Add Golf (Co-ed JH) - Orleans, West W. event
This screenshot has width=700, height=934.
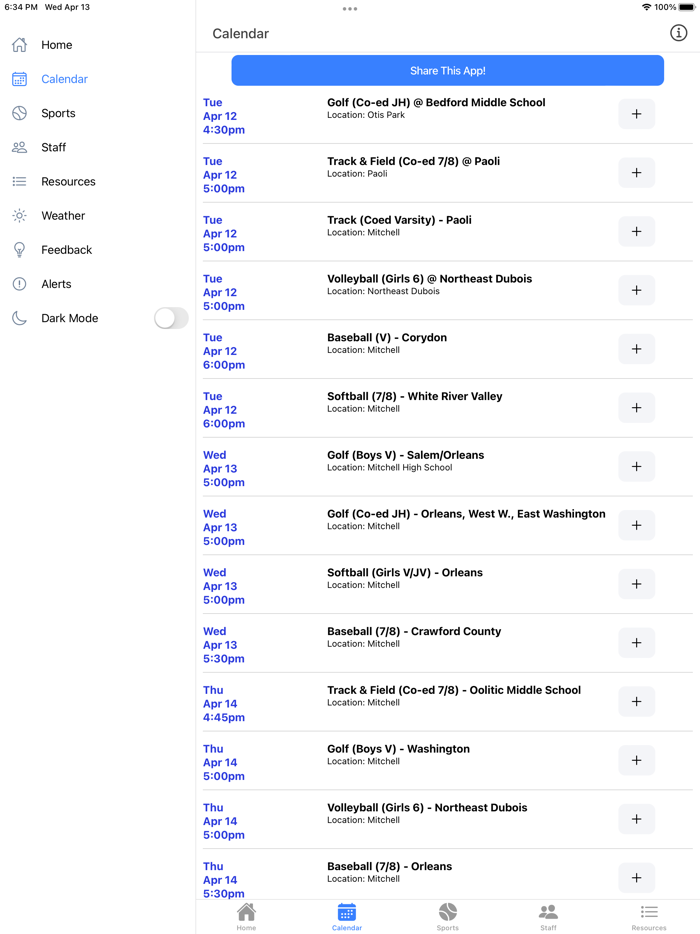point(636,525)
